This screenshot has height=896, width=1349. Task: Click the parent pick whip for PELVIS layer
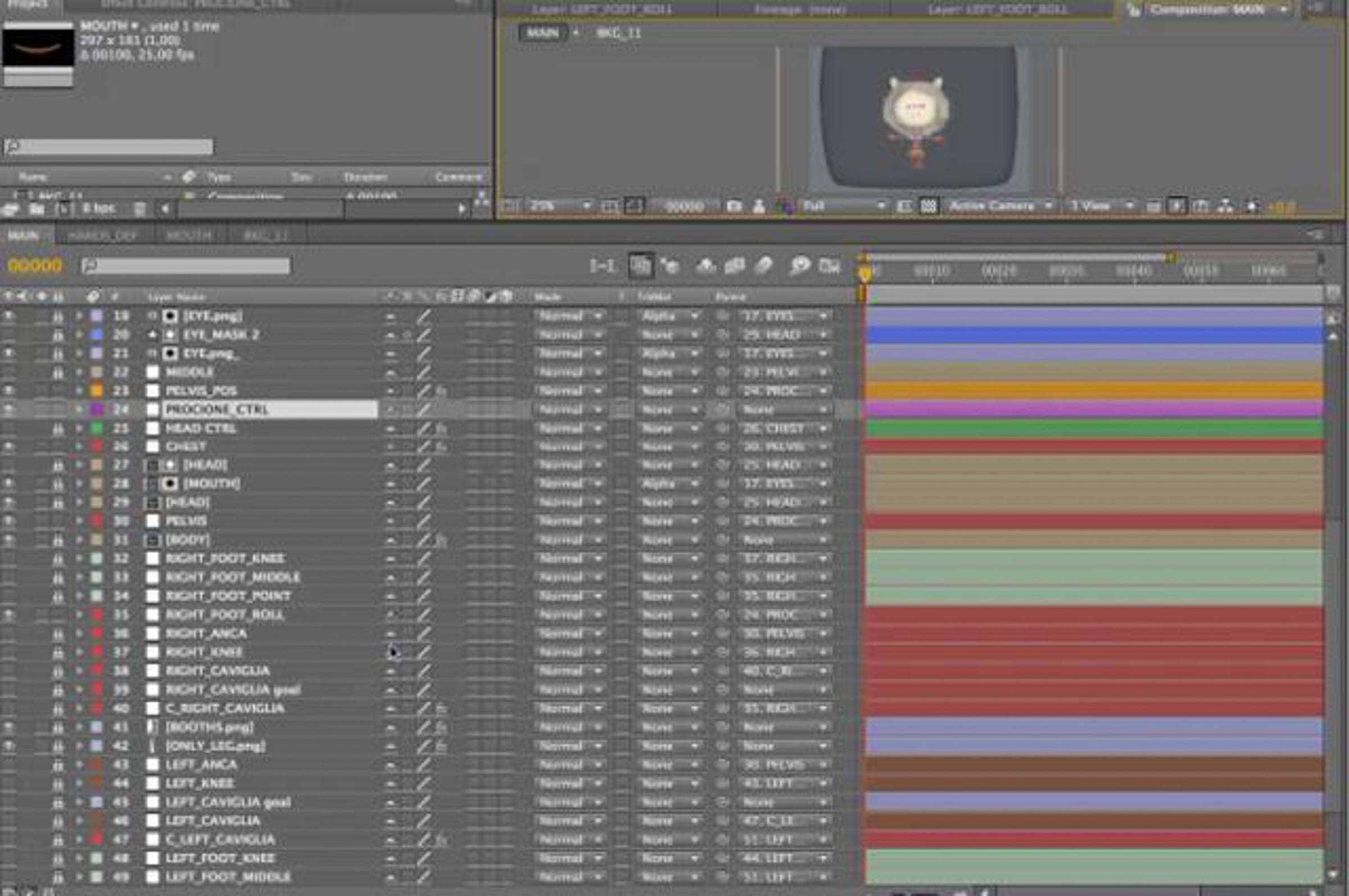[723, 521]
